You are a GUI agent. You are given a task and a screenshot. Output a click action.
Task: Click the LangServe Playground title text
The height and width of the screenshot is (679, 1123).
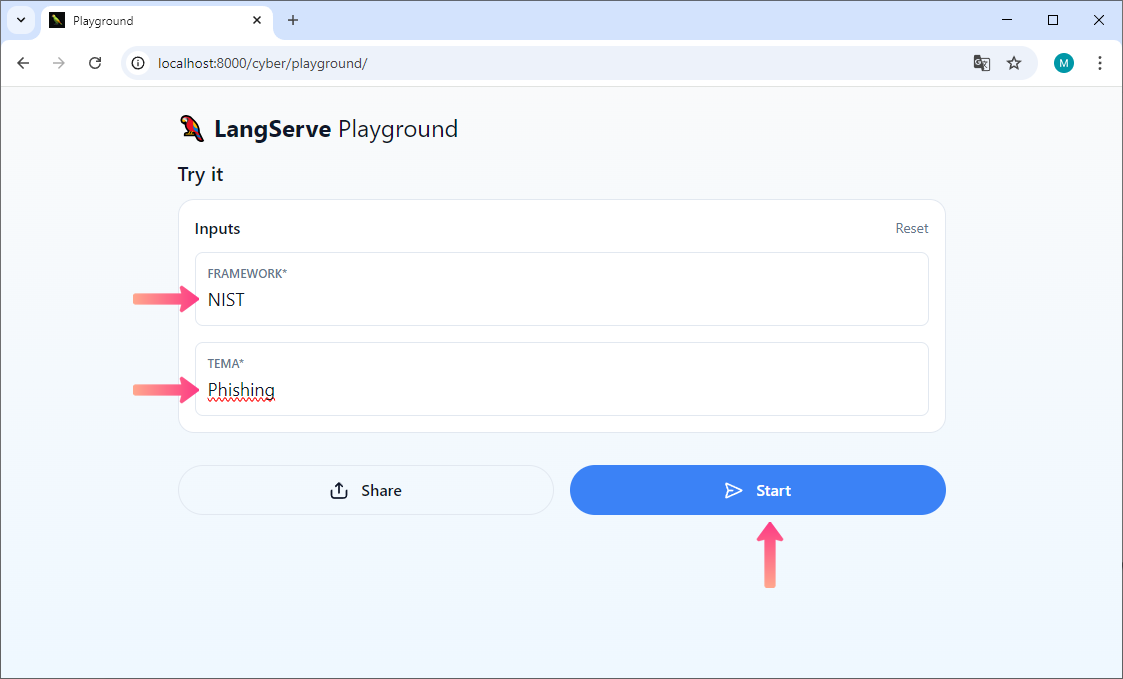(x=336, y=129)
